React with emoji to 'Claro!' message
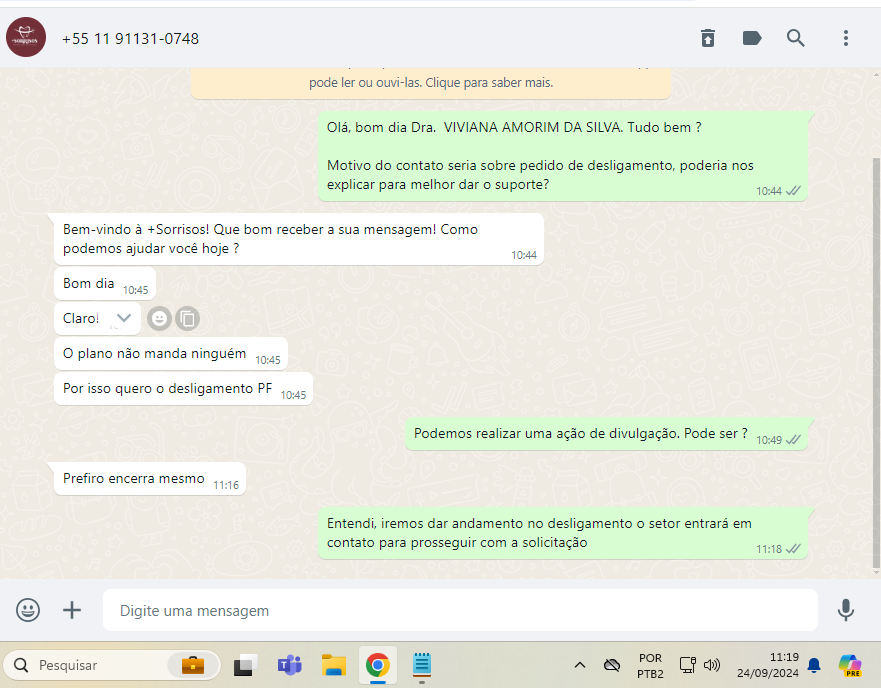 160,319
